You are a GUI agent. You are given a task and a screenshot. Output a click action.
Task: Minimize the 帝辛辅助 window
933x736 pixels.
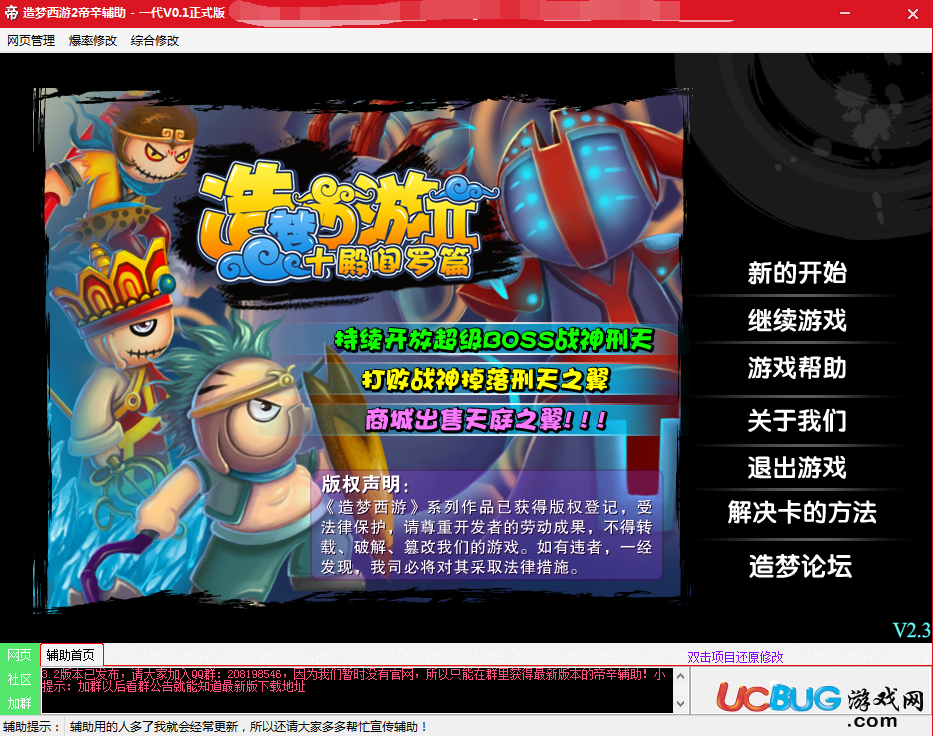pyautogui.click(x=844, y=13)
